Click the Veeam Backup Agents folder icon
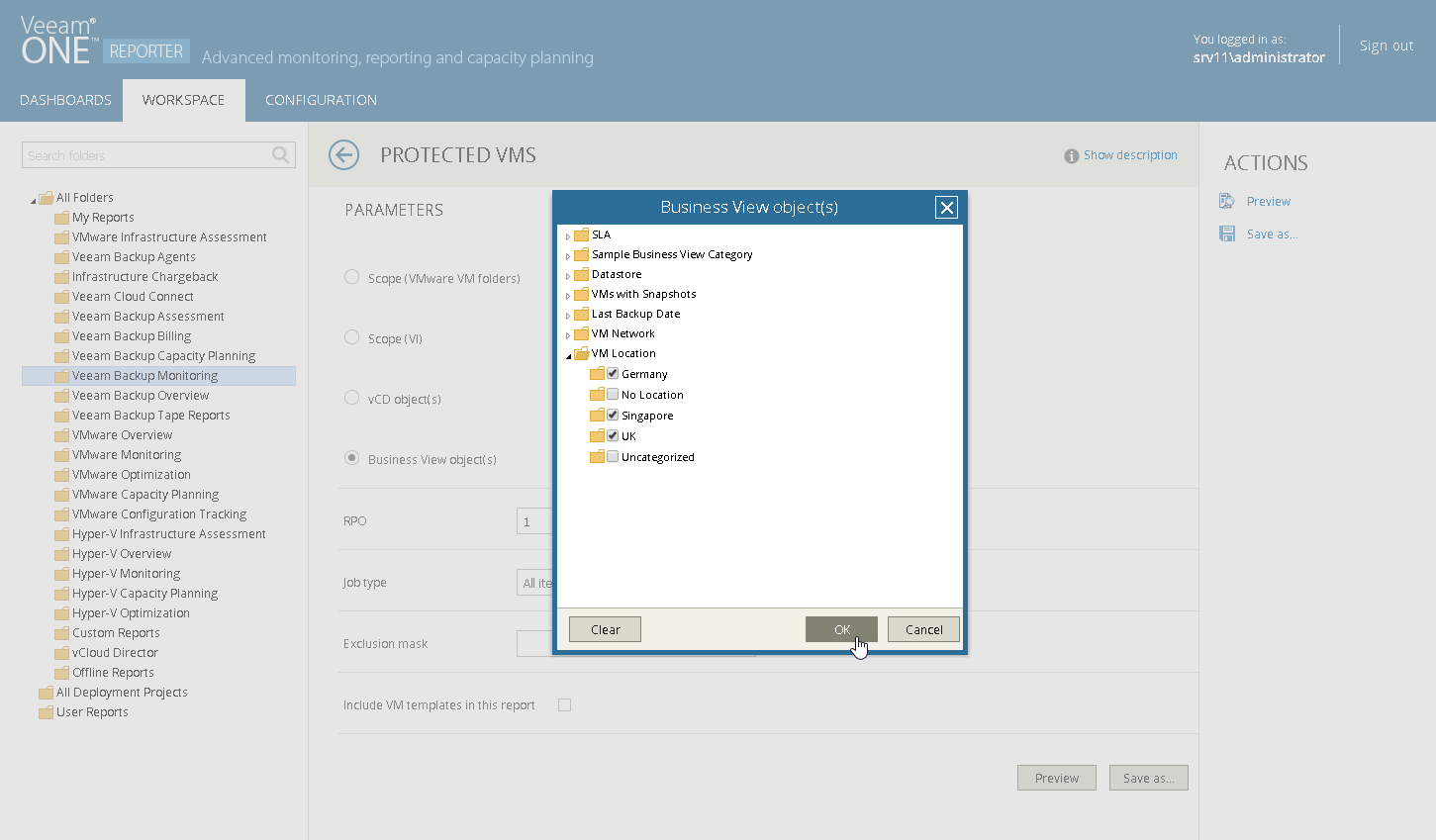This screenshot has height=840, width=1436. coord(61,257)
